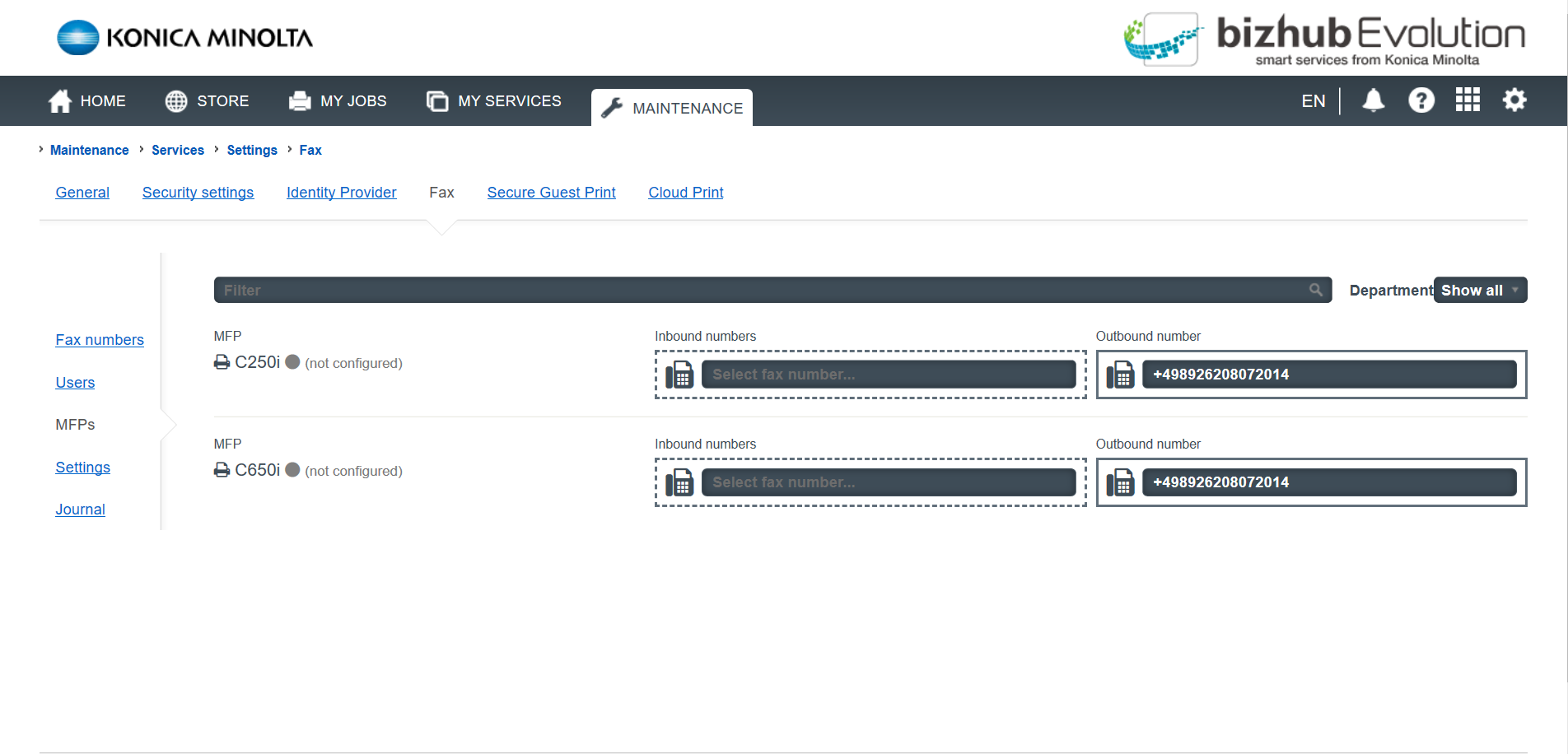Click the printer icon beside C250i
Image resolution: width=1568 pixels, height=754 pixels.
point(222,362)
